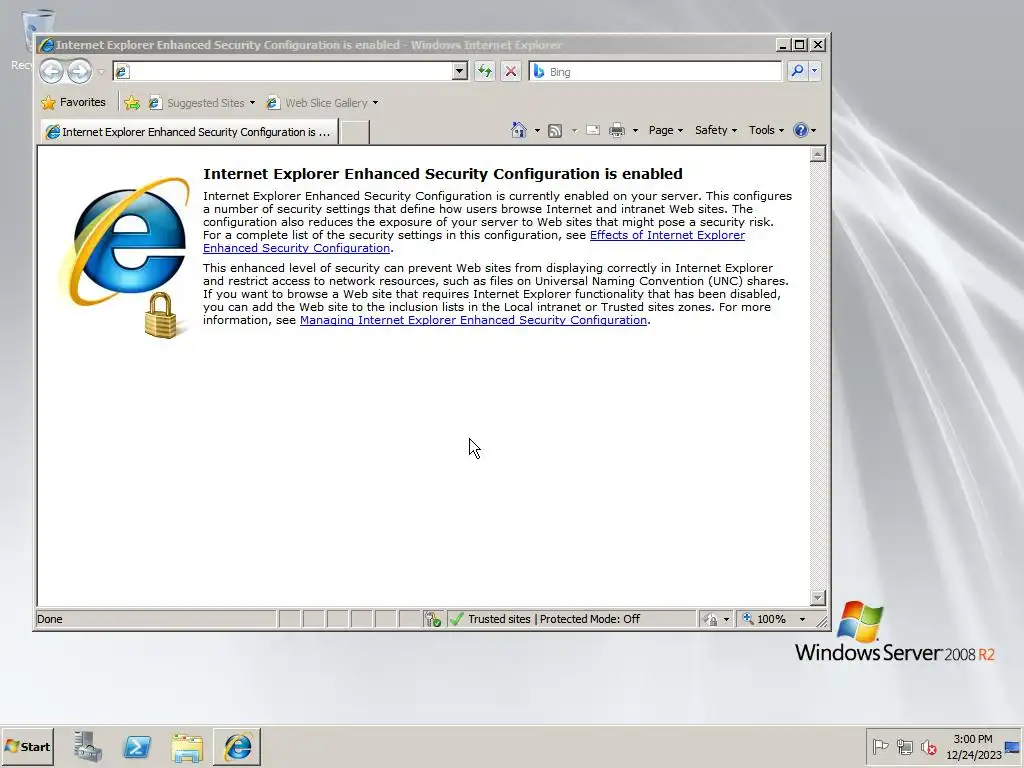Click the 100% zoom level button
Viewport: 1024px width, 768px height.
coord(765,619)
